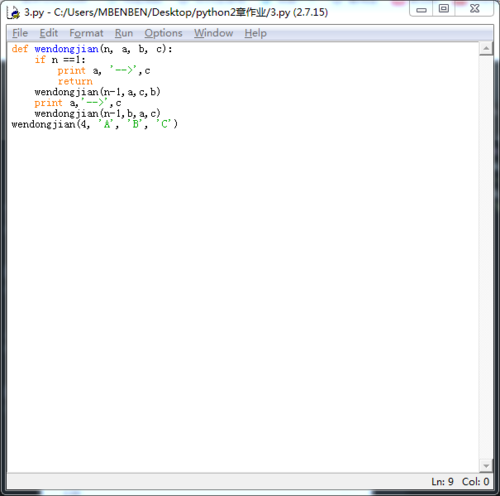Maximize the IDLE editor window
Image resolution: width=500 pixels, height=496 pixels.
[x=444, y=9]
